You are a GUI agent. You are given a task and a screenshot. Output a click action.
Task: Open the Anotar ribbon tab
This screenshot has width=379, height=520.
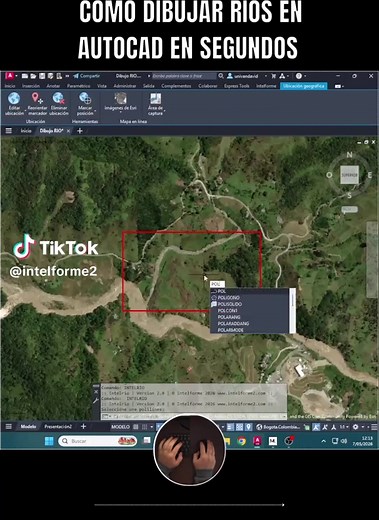click(x=53, y=86)
